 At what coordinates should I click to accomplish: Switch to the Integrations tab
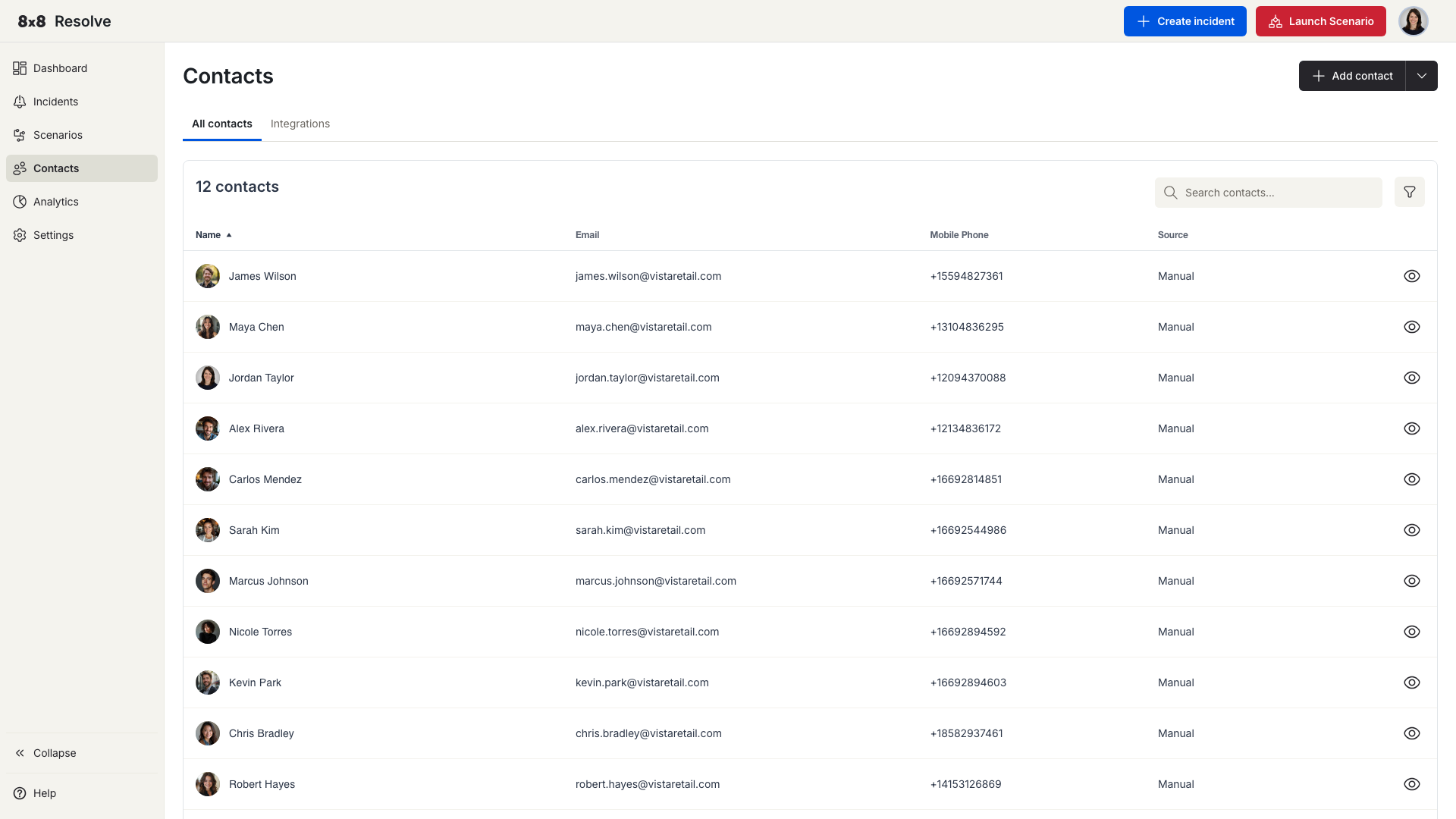300,124
